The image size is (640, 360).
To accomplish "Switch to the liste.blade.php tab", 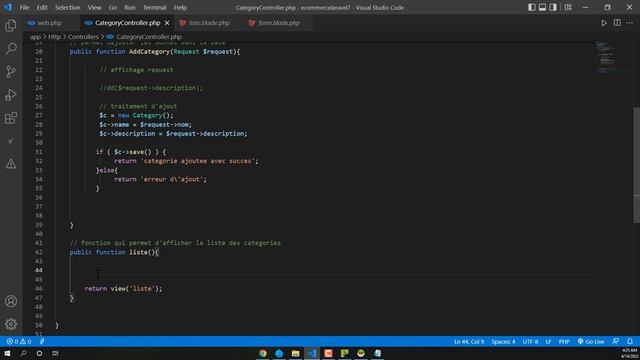I will 209,23.
